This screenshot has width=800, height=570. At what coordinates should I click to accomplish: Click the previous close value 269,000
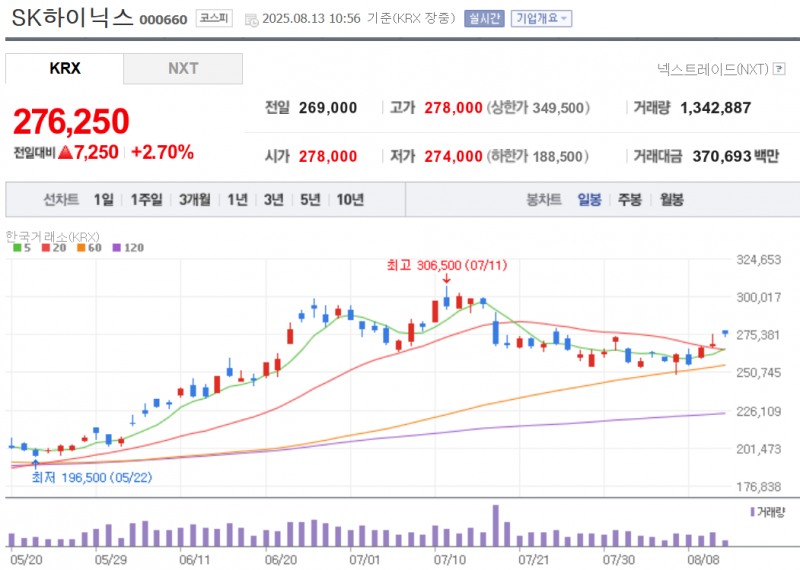(x=328, y=108)
